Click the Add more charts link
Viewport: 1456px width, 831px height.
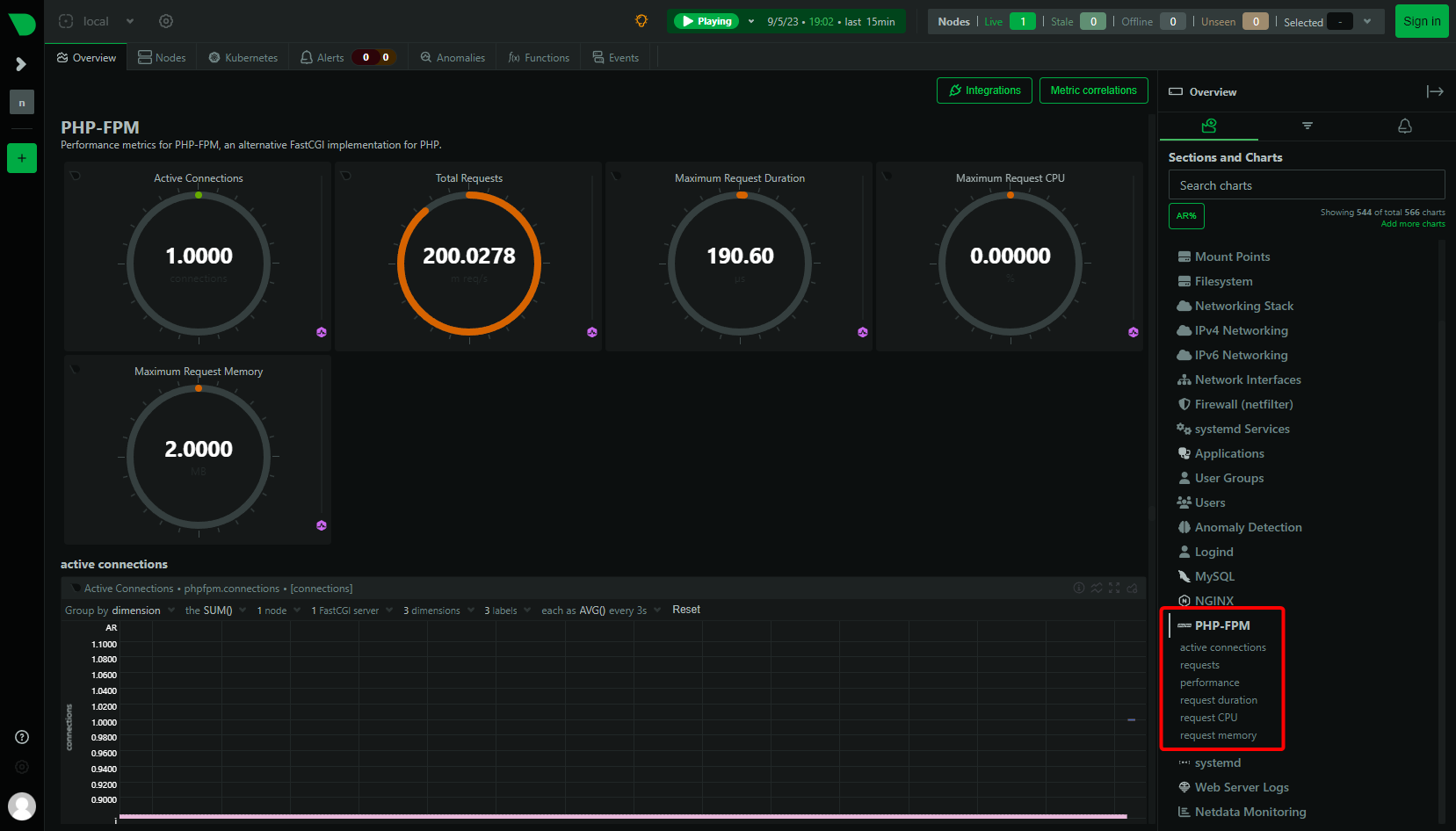tap(1412, 224)
